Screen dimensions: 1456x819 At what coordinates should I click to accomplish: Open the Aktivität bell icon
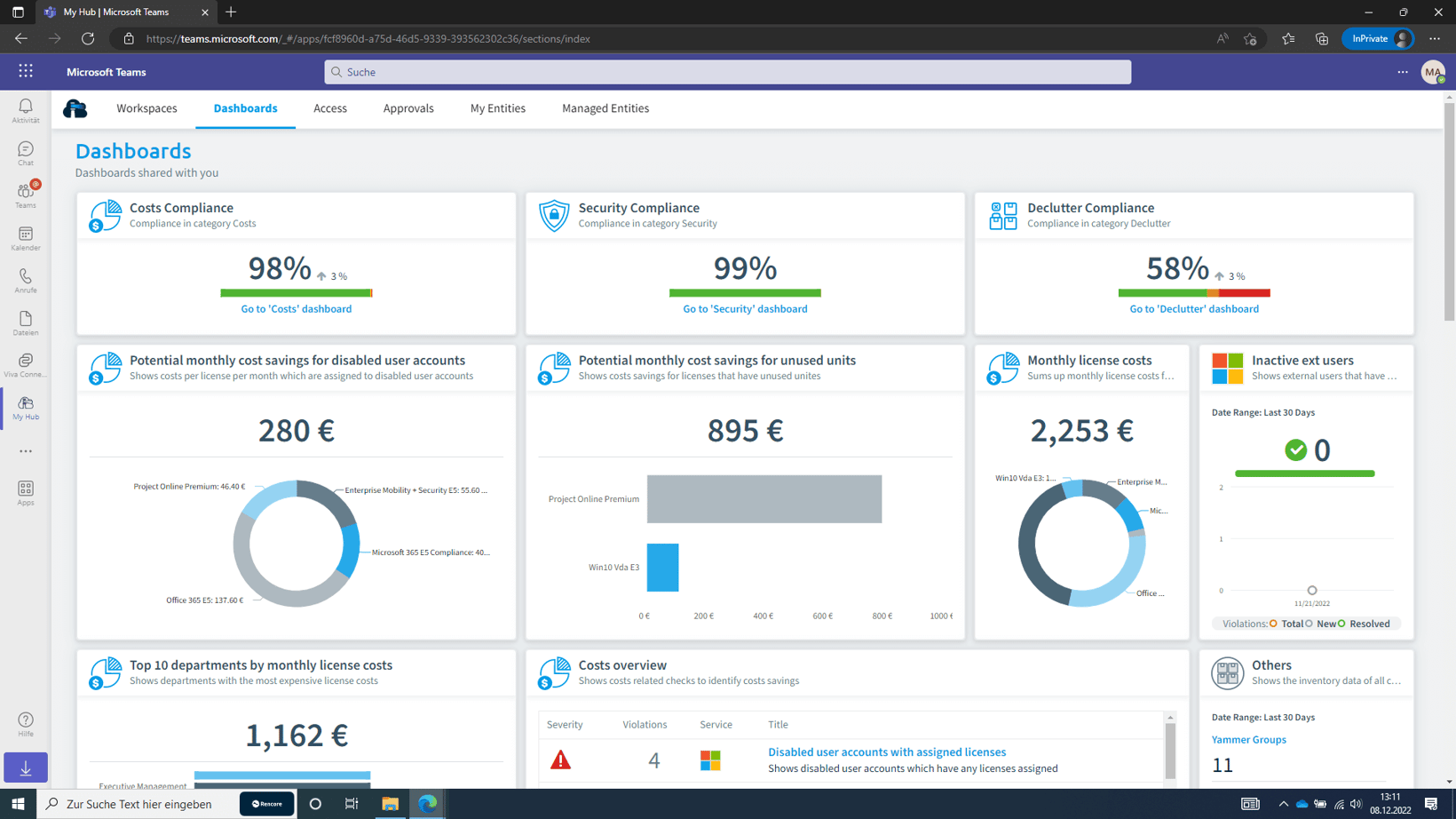coord(26,111)
